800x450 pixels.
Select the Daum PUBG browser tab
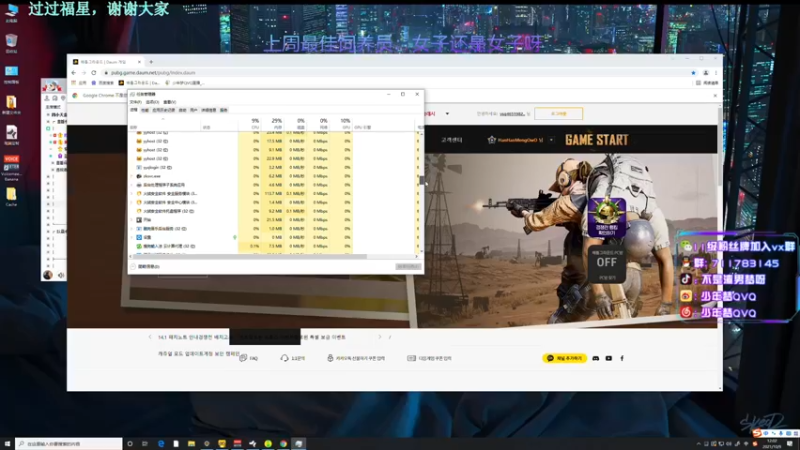(x=107, y=62)
